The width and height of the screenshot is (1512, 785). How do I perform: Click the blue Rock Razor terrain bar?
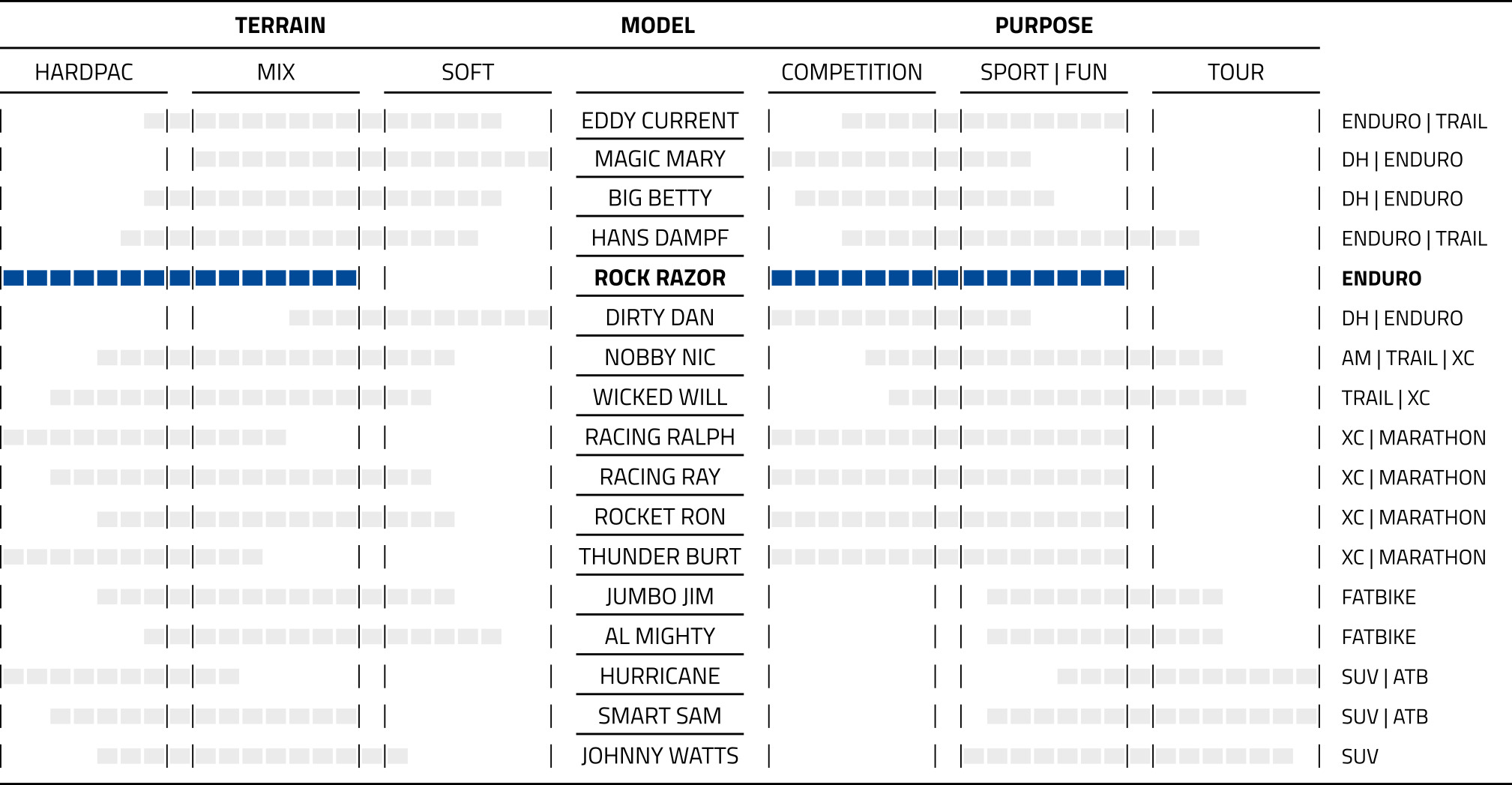pos(180,278)
